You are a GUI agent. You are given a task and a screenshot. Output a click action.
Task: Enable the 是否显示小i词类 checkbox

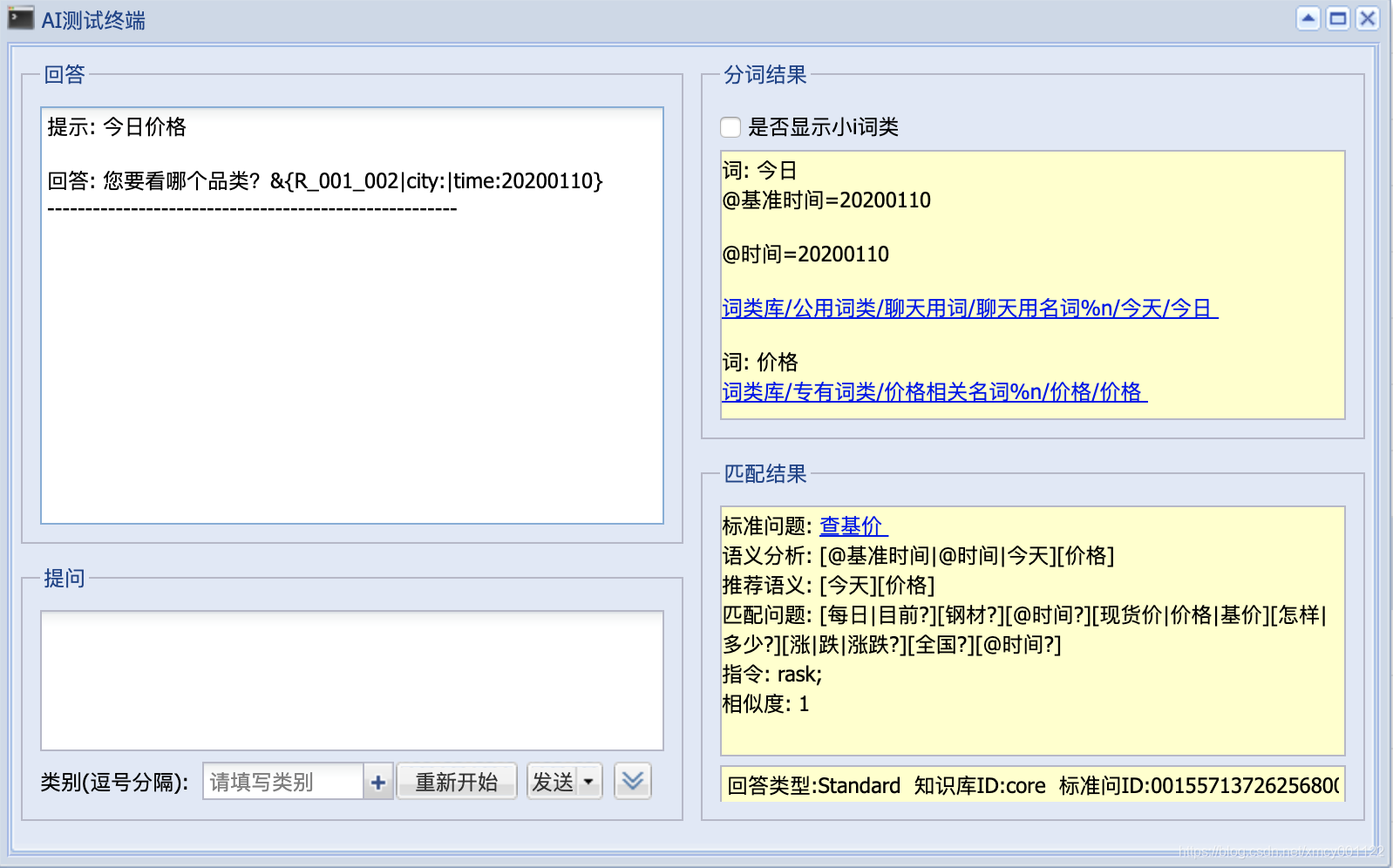click(x=731, y=127)
